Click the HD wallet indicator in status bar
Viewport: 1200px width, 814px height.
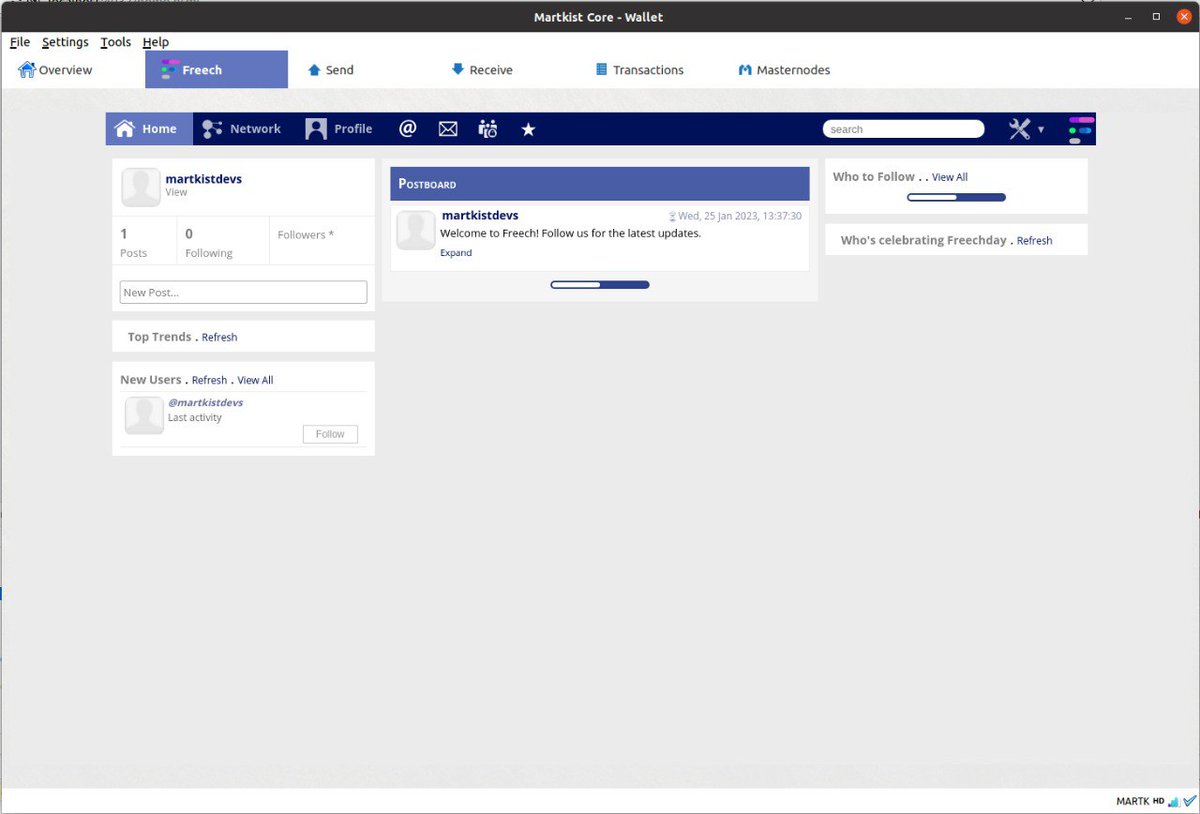click(x=1158, y=801)
